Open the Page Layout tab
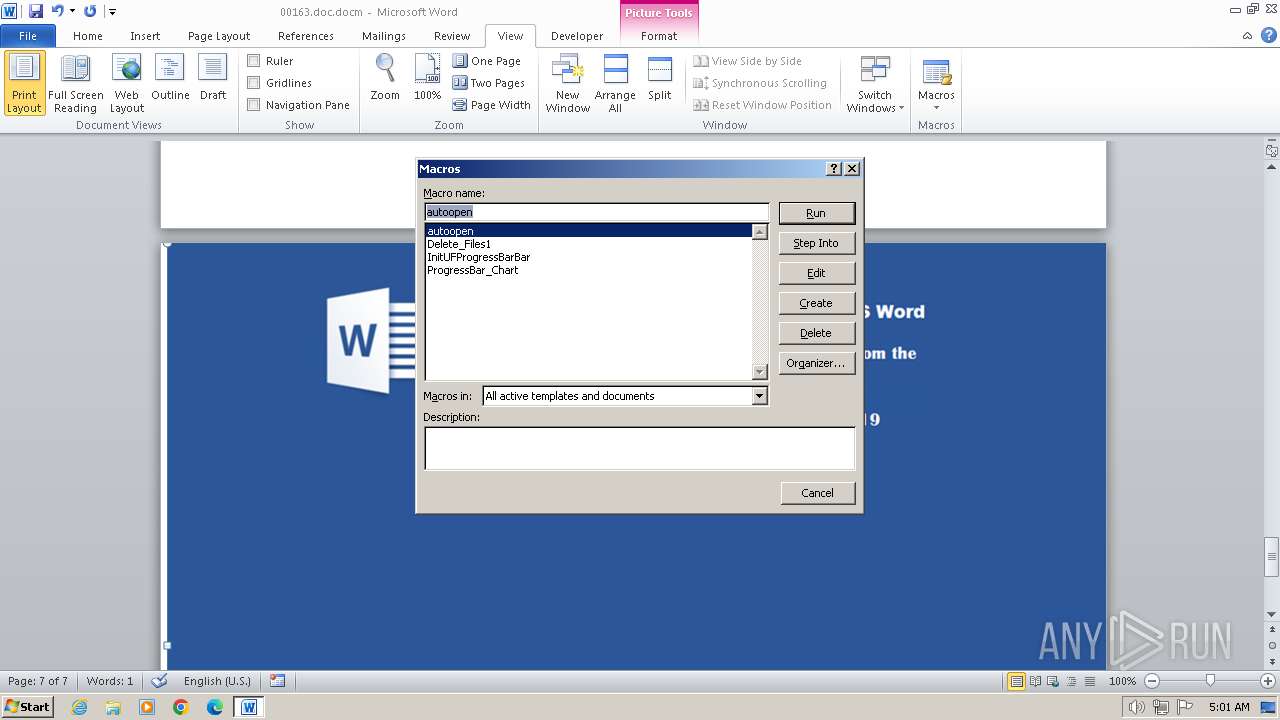Screen dimensions: 1280x720 [219, 35]
